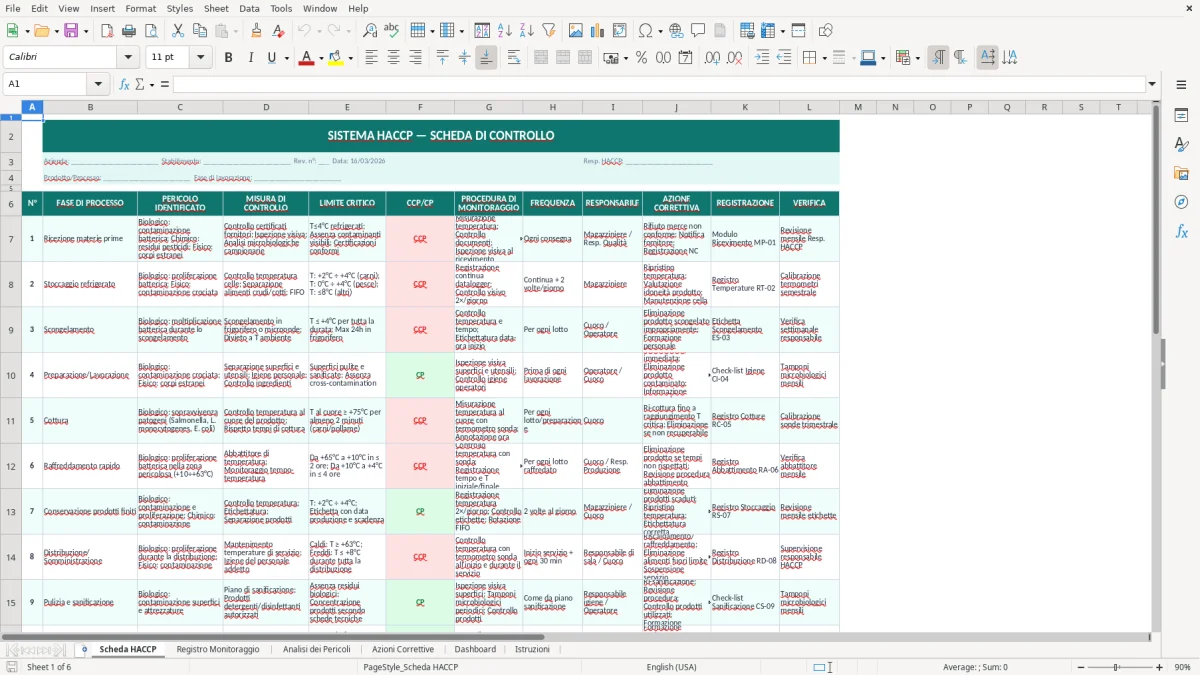1200x675 pixels.
Task: Open background color dropdown arrow
Action: pyautogui.click(x=350, y=58)
